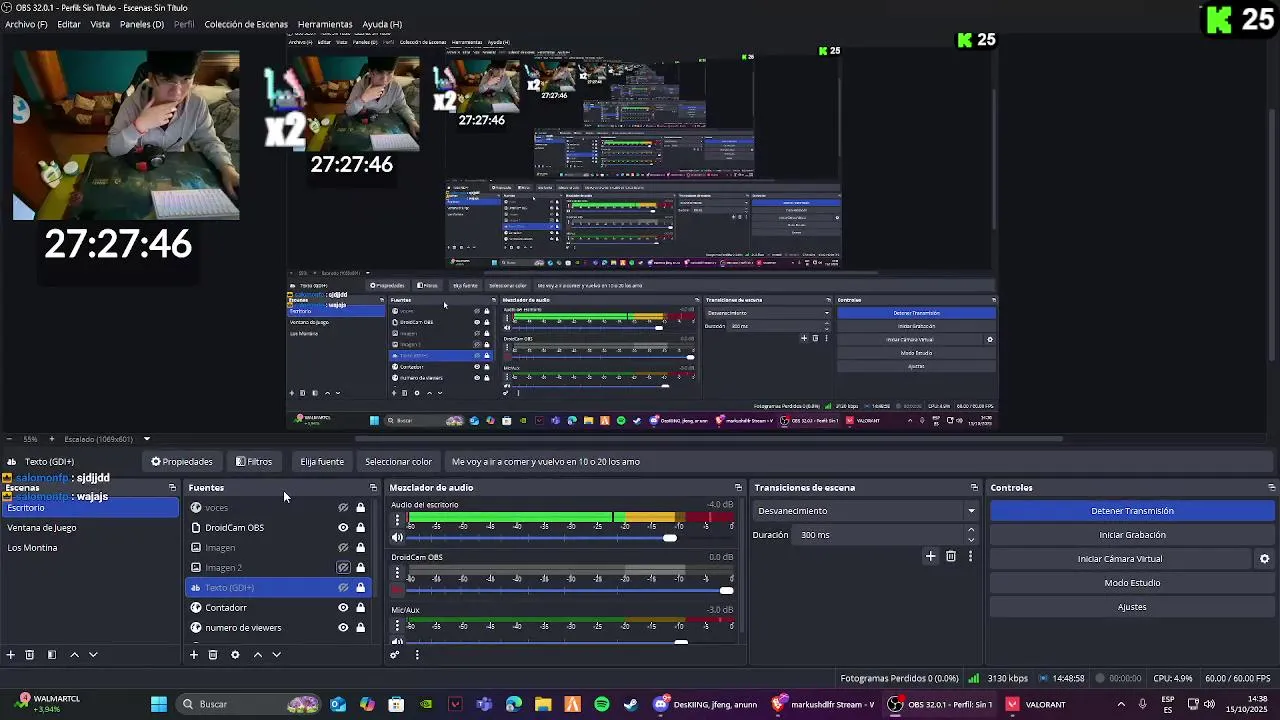Open audio mixer menu dots at the bottom

[x=417, y=655]
